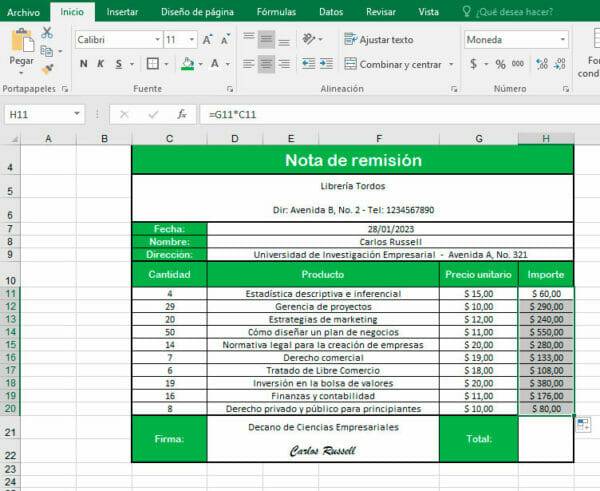Toggle underline S formatting
The image size is (600, 491).
click(x=119, y=64)
